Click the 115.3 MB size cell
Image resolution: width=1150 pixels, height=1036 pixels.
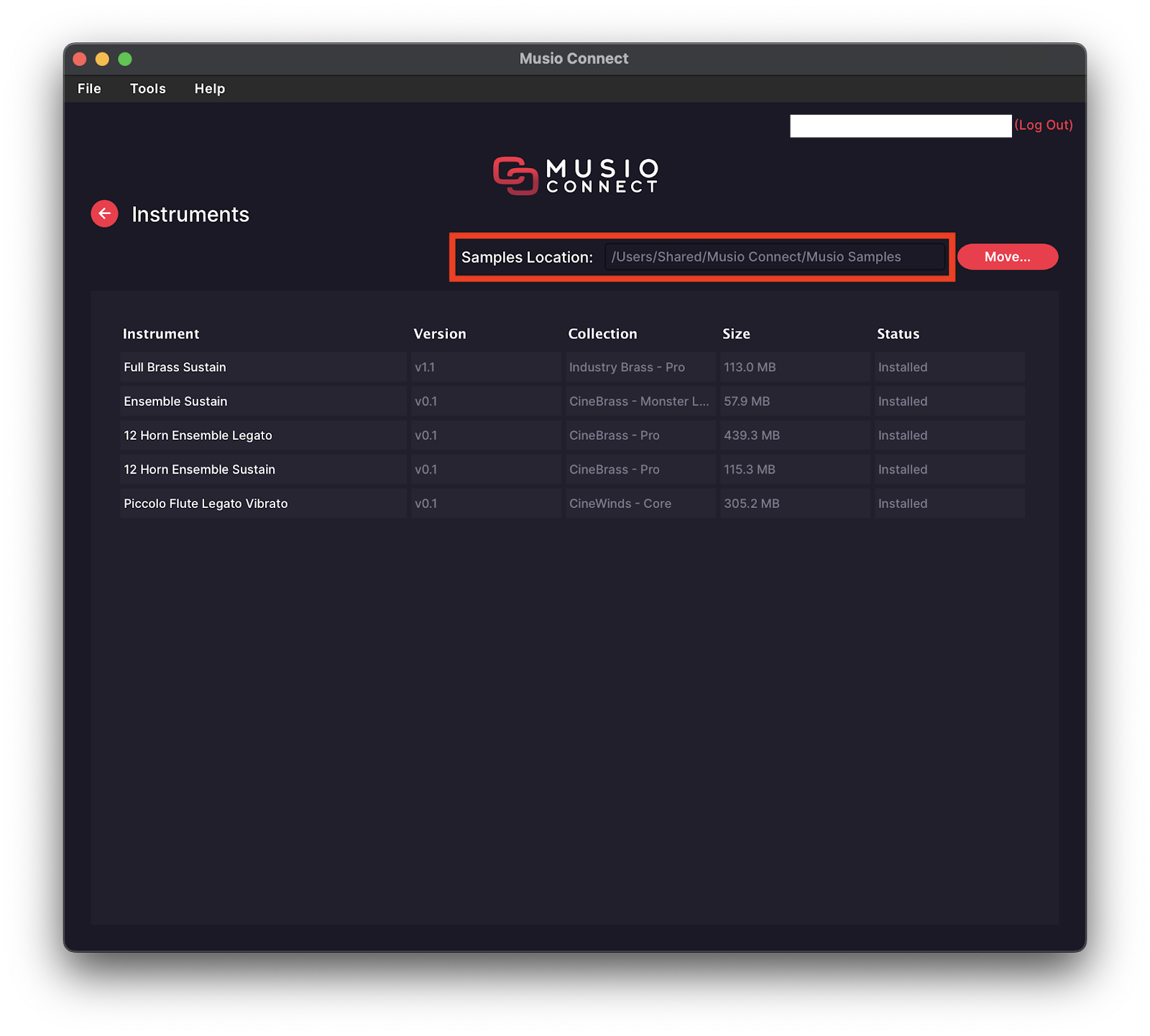point(795,469)
